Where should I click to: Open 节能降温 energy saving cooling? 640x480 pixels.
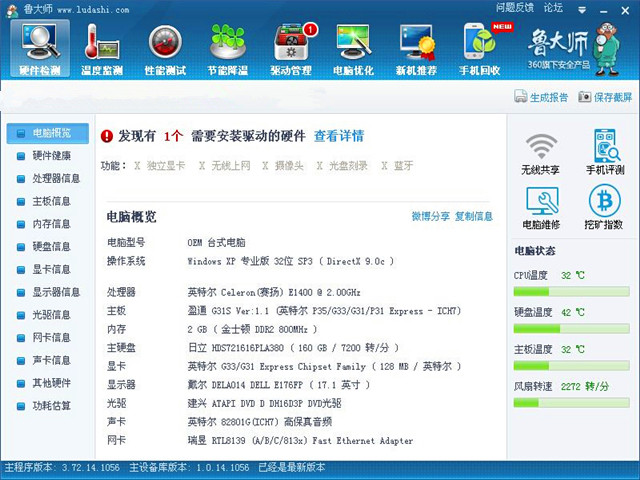pos(228,50)
